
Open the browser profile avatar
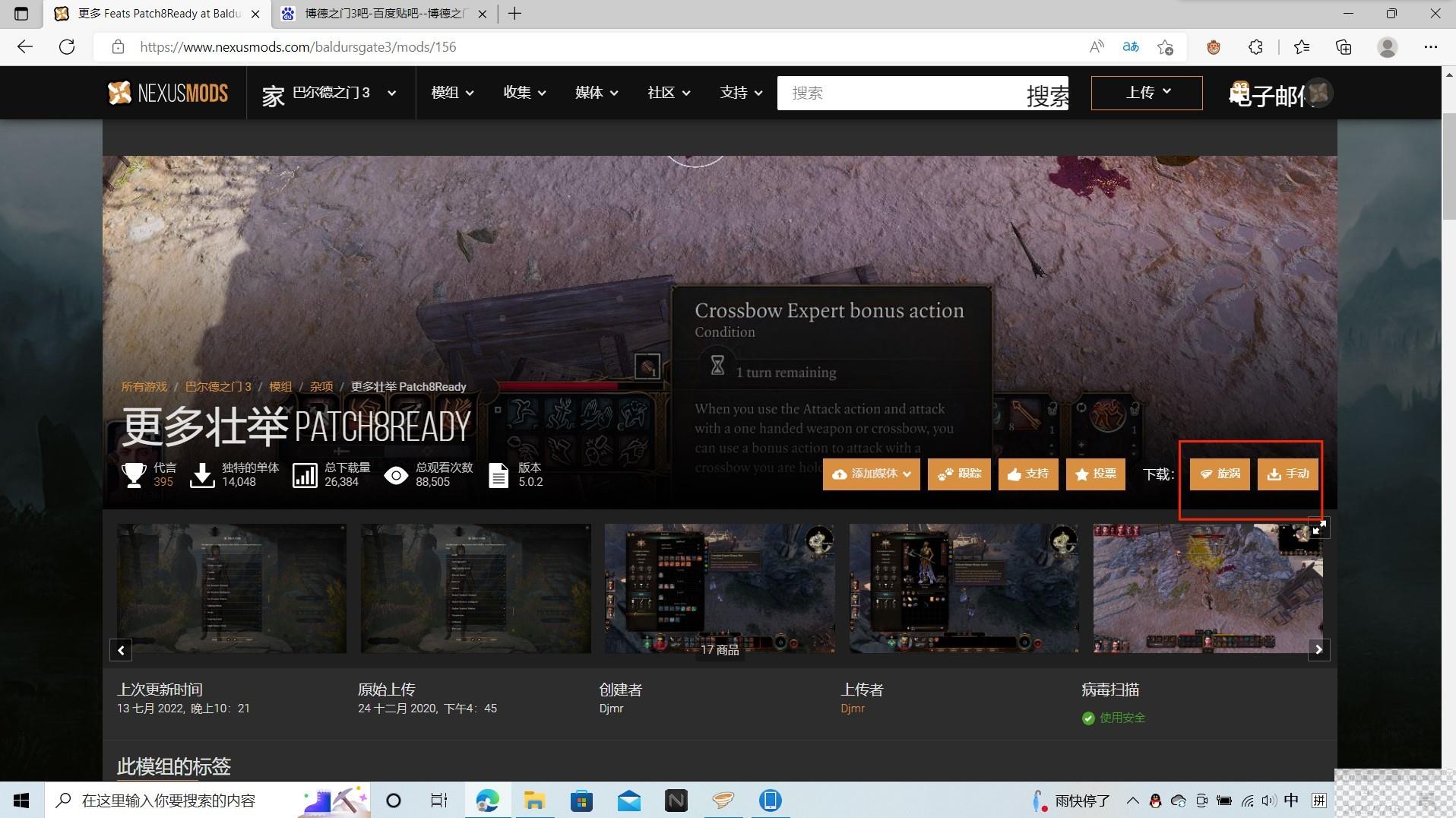tap(1388, 47)
